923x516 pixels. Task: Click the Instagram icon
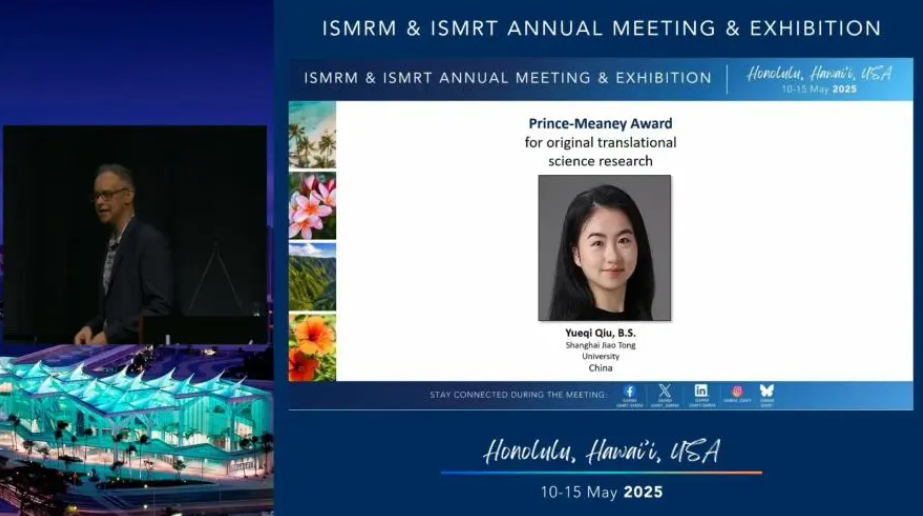737,391
